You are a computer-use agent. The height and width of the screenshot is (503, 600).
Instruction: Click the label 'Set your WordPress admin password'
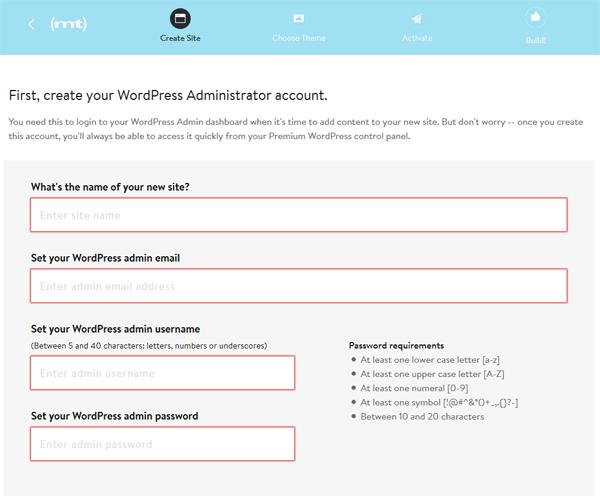[114, 416]
